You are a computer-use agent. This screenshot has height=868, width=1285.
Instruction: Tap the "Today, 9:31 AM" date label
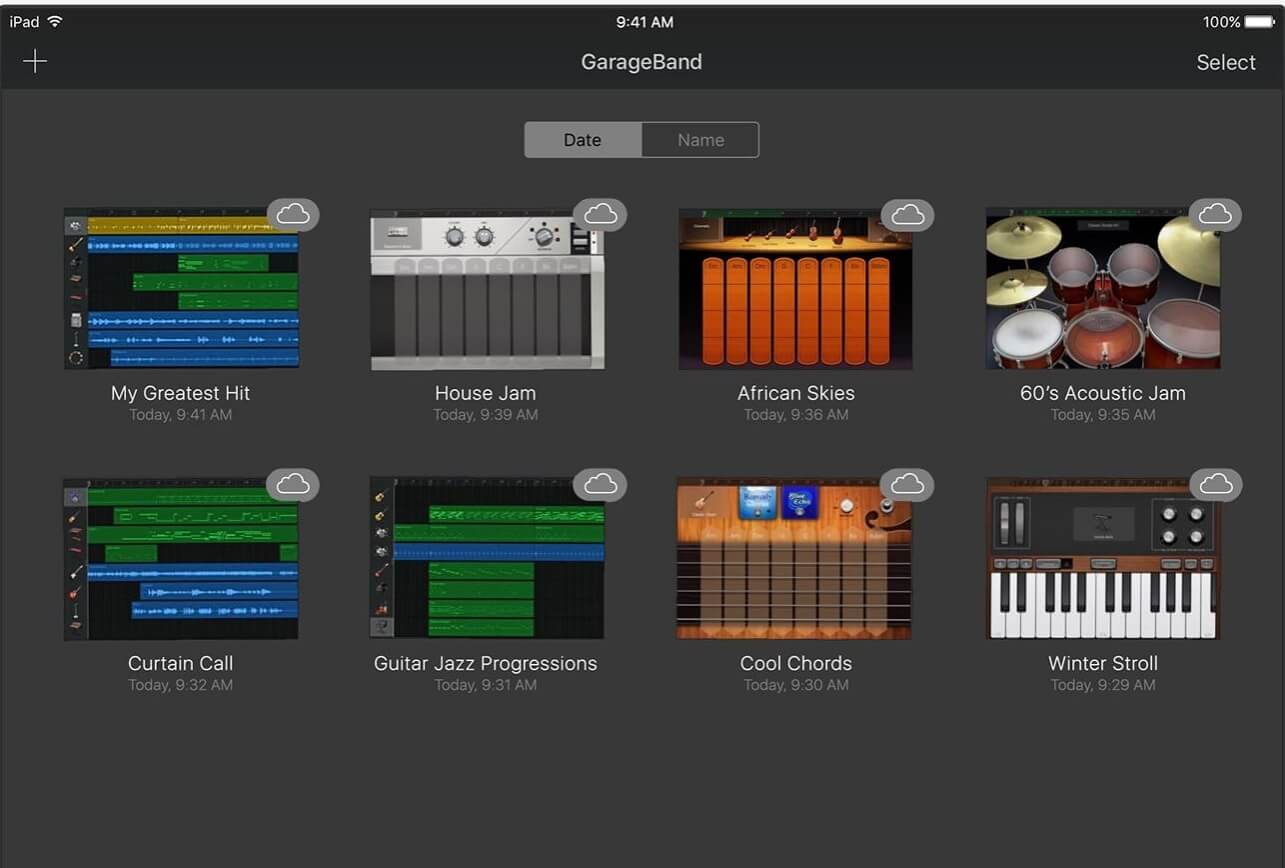click(486, 685)
